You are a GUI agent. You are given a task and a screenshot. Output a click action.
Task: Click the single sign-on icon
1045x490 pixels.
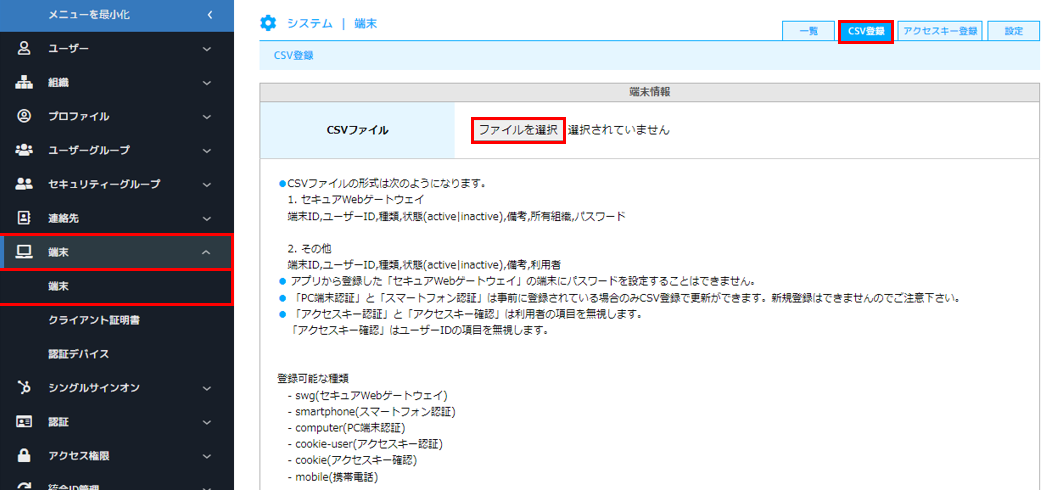pos(24,387)
